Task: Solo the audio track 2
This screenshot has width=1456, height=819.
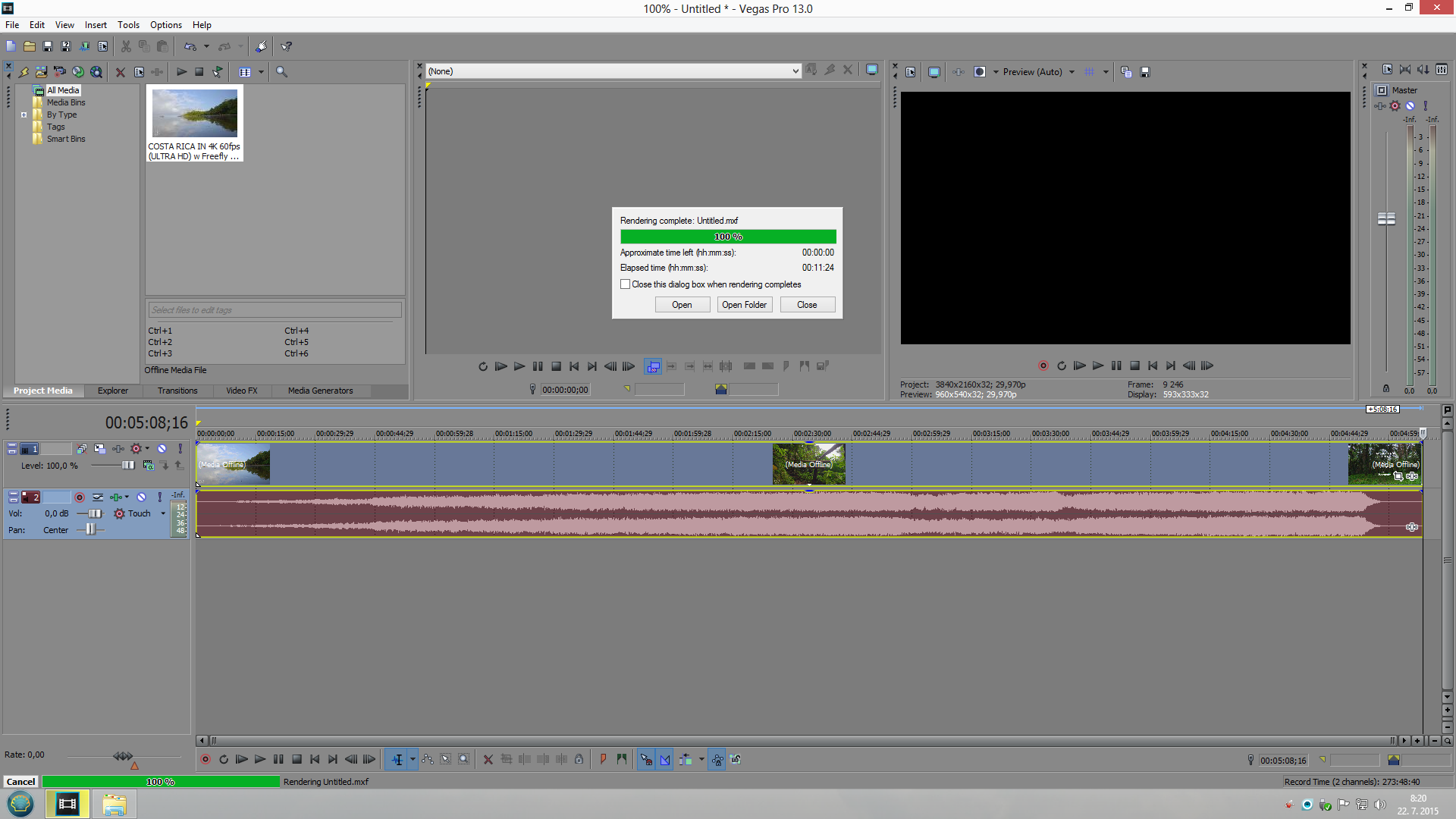Action: click(x=159, y=497)
